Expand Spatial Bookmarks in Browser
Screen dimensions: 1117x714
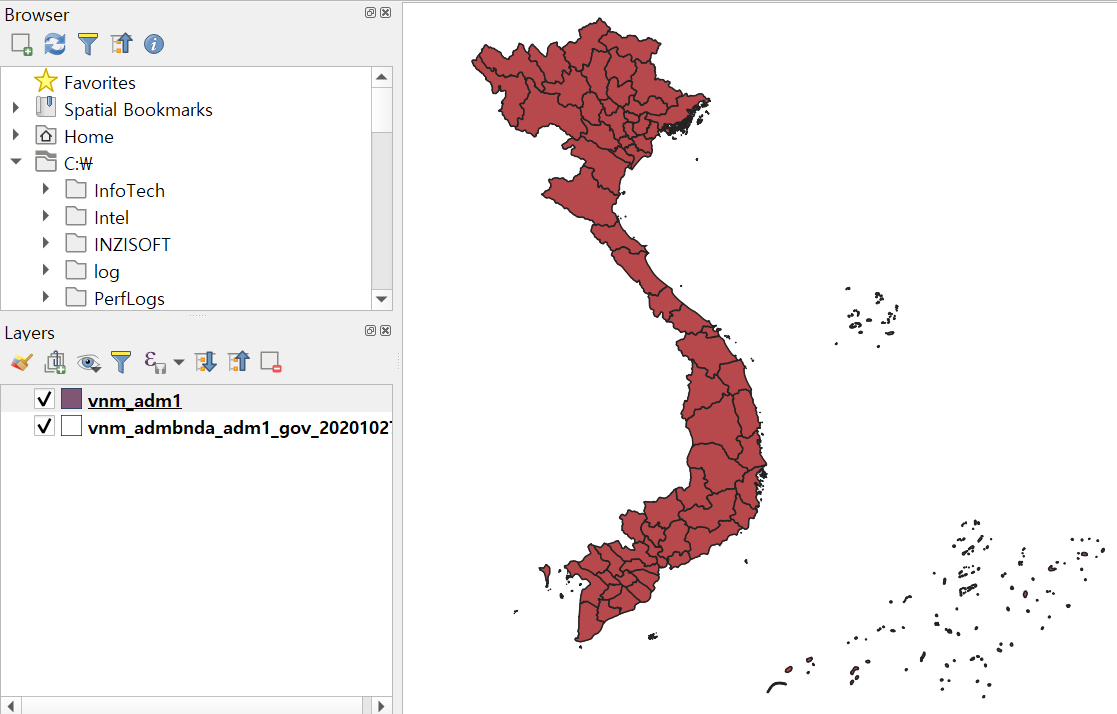(x=16, y=108)
